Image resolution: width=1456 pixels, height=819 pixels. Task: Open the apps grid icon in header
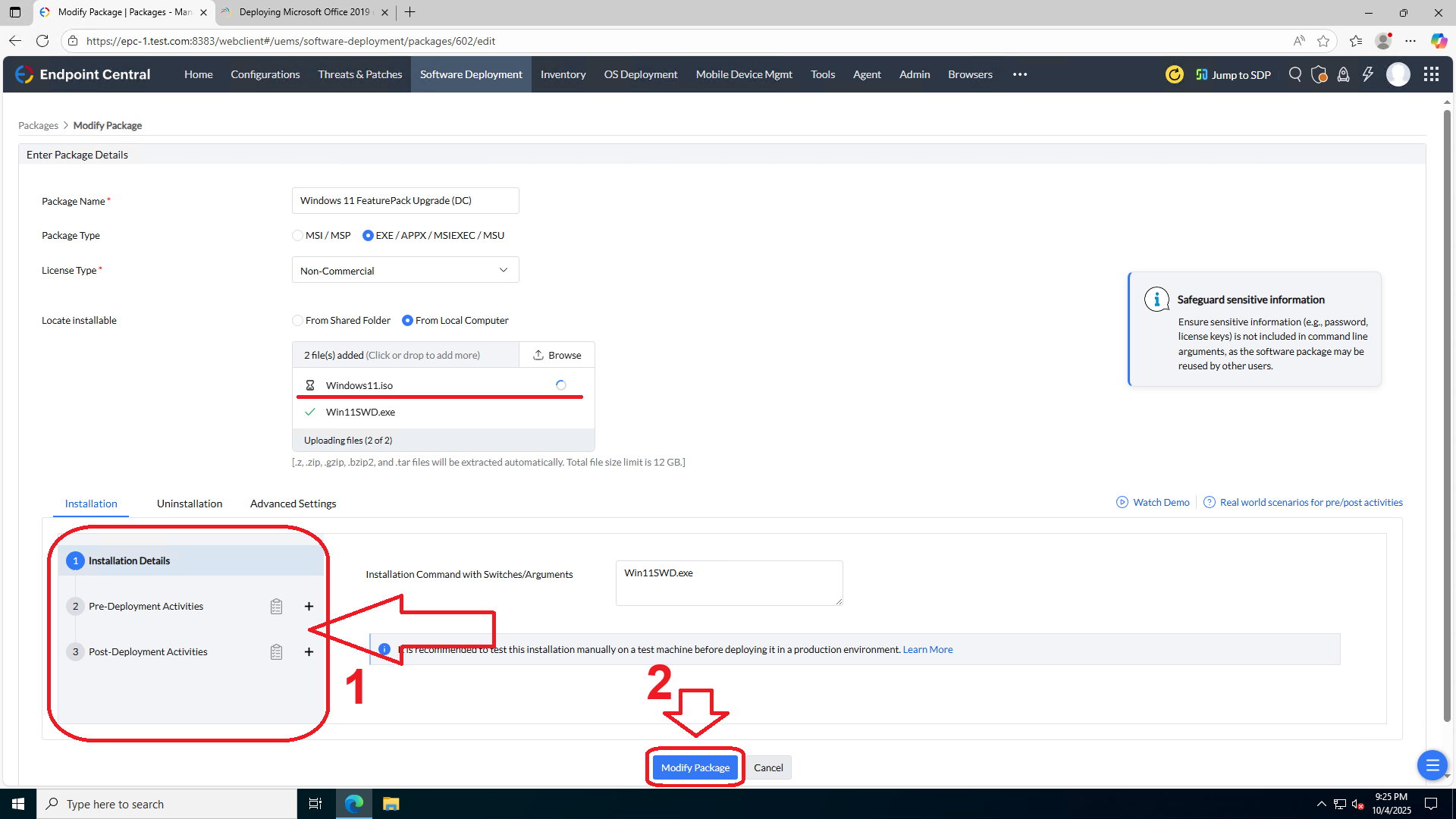[1431, 74]
